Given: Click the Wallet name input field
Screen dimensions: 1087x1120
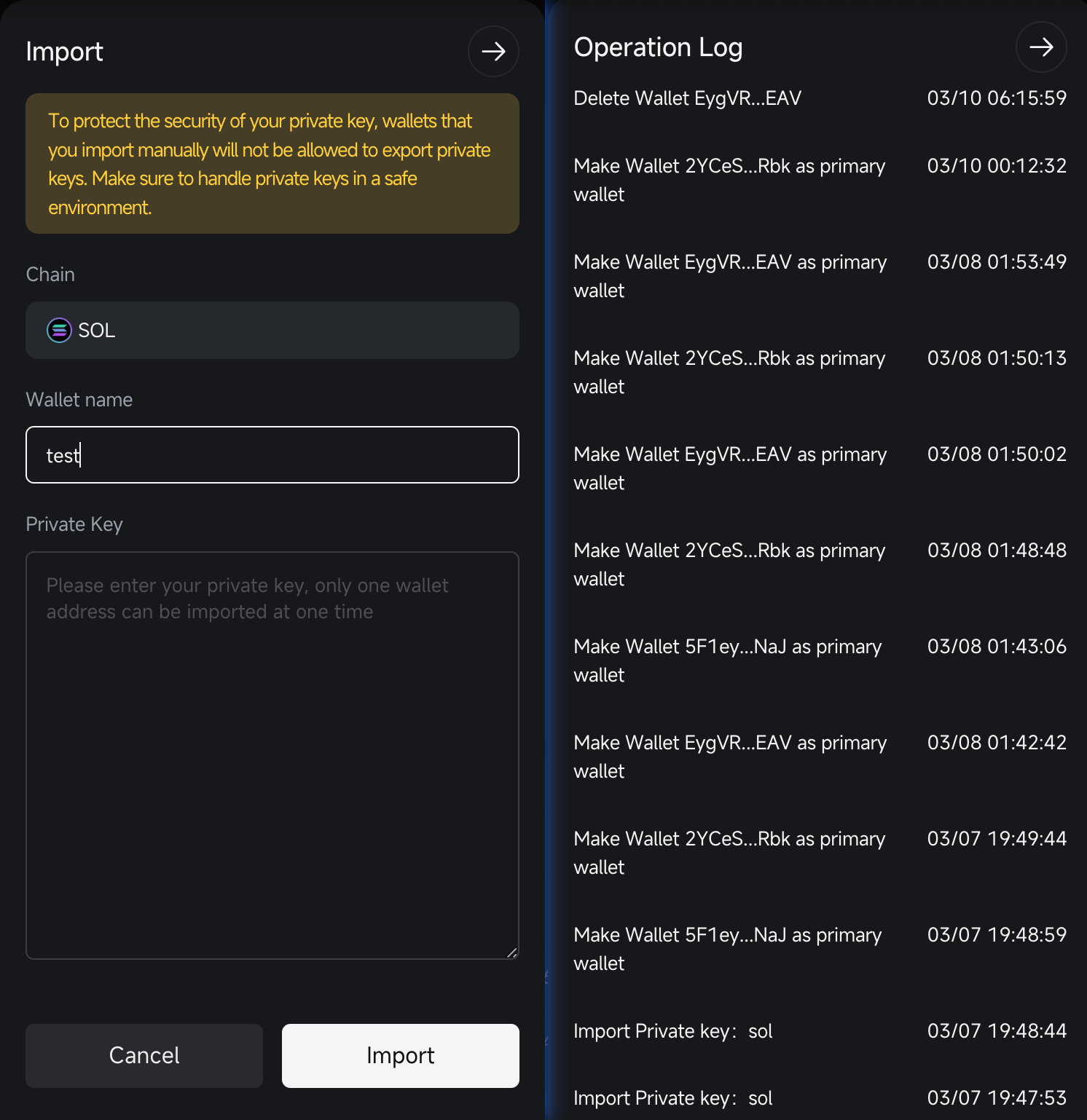Looking at the screenshot, I should coord(272,455).
